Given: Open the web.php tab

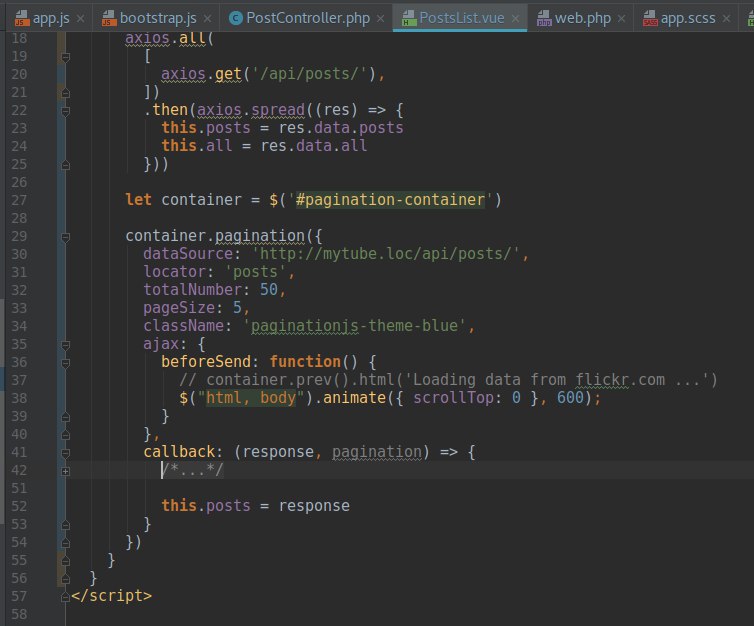Looking at the screenshot, I should (x=582, y=18).
